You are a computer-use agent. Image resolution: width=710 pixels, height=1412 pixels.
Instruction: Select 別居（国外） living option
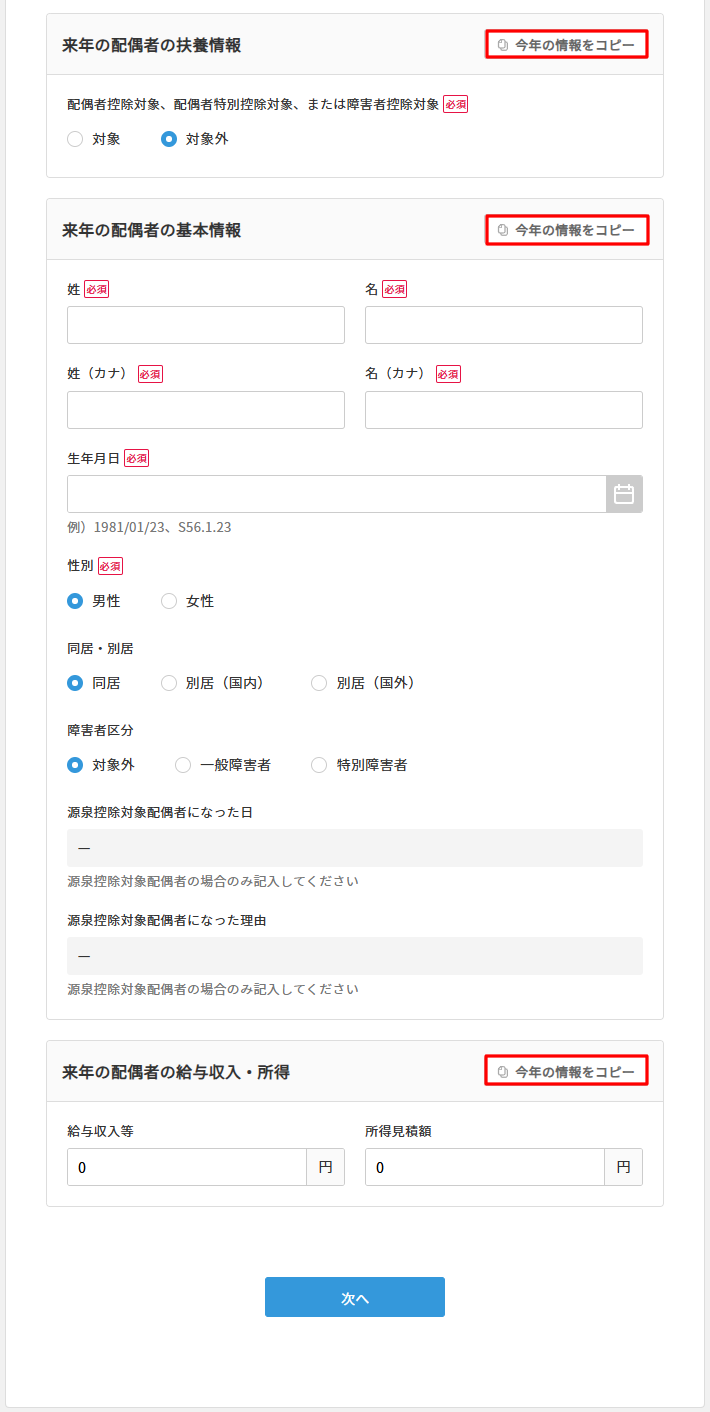(318, 683)
